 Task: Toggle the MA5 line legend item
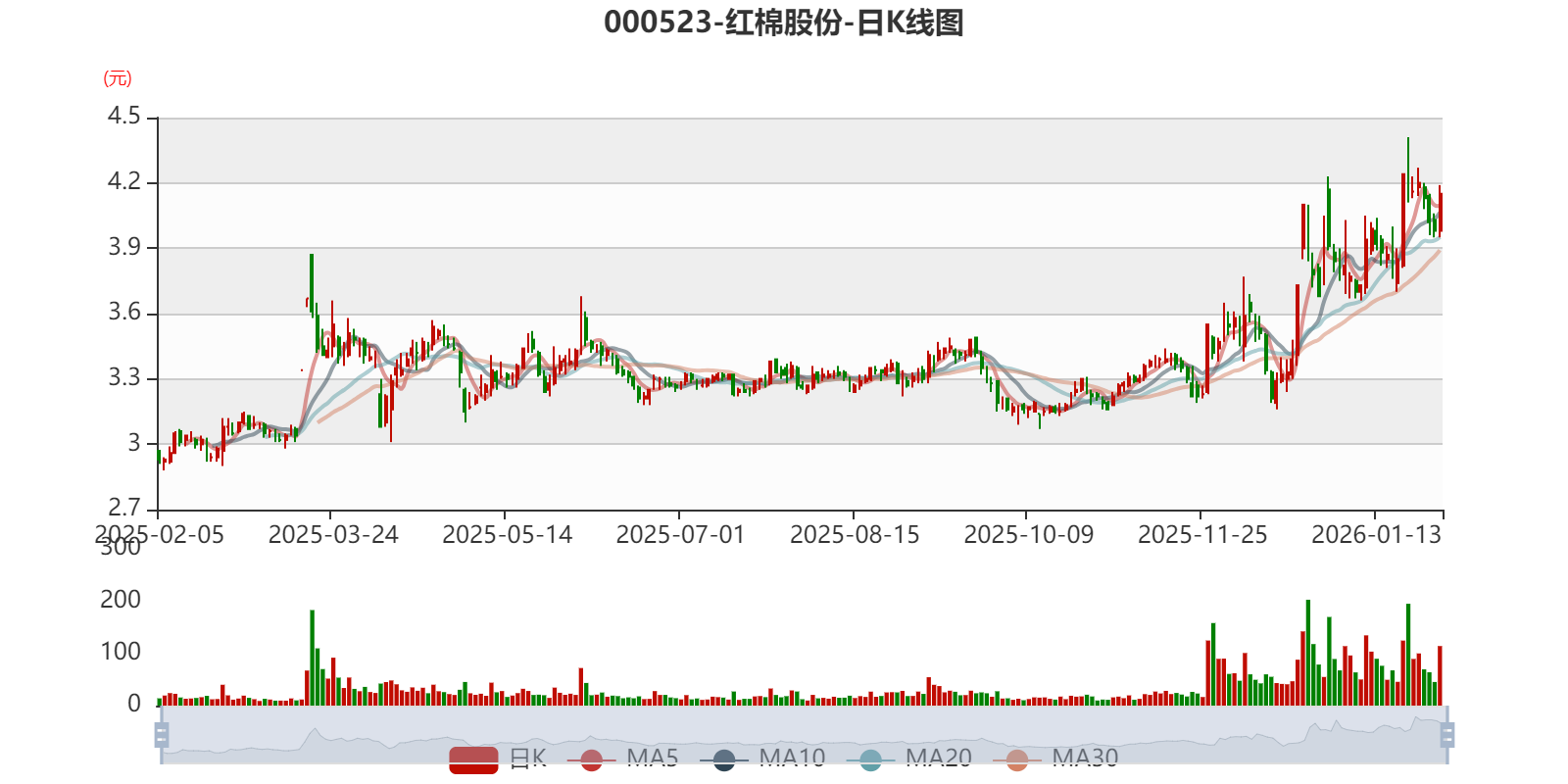click(622, 759)
